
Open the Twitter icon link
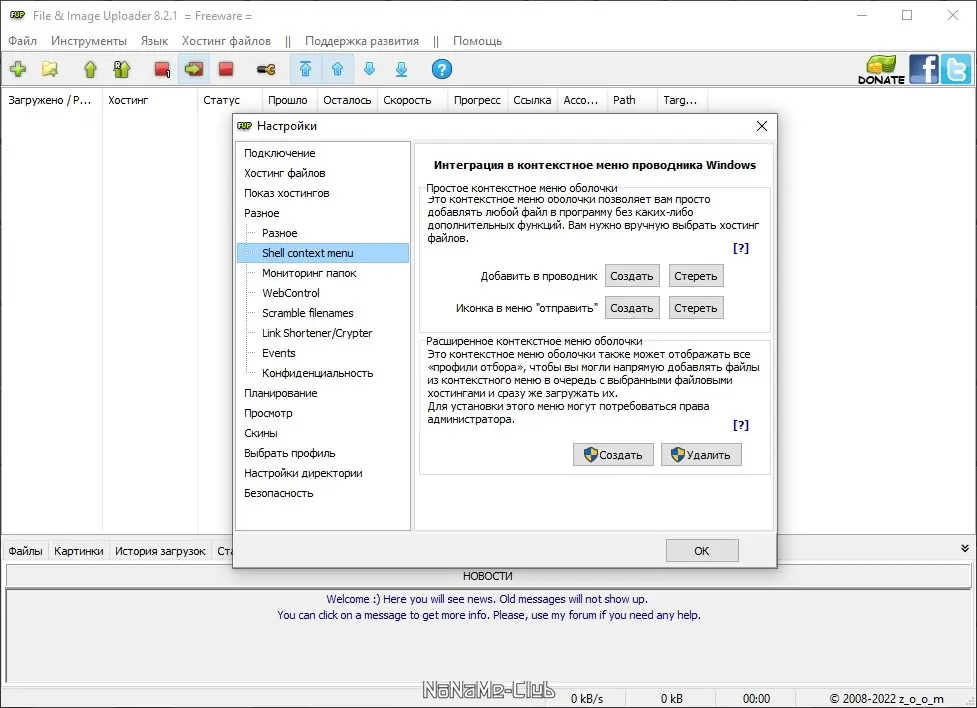coord(955,69)
